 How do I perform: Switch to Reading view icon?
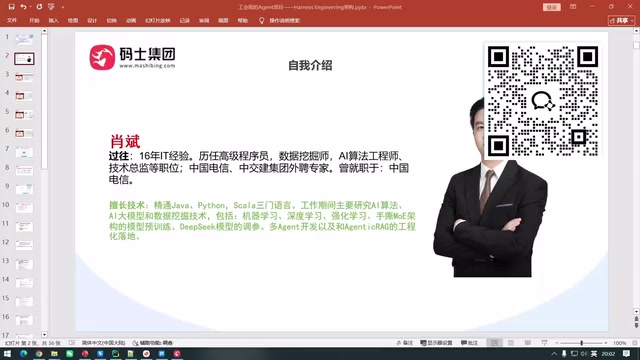coord(528,343)
